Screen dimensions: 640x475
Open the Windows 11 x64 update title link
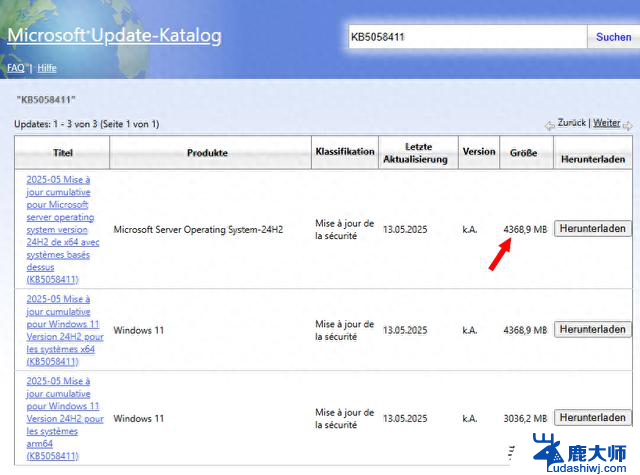64,330
